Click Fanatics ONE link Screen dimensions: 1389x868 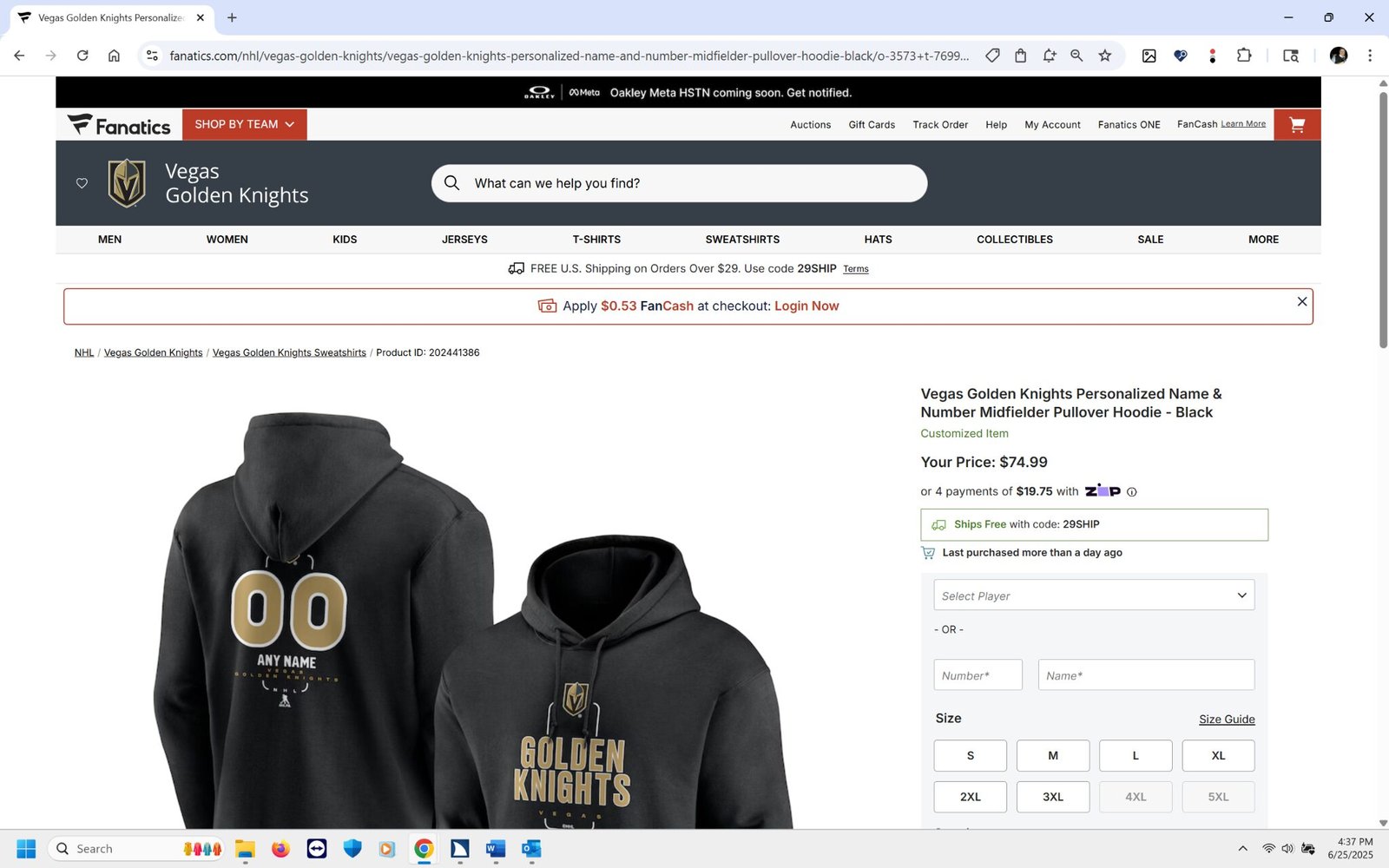(x=1129, y=125)
